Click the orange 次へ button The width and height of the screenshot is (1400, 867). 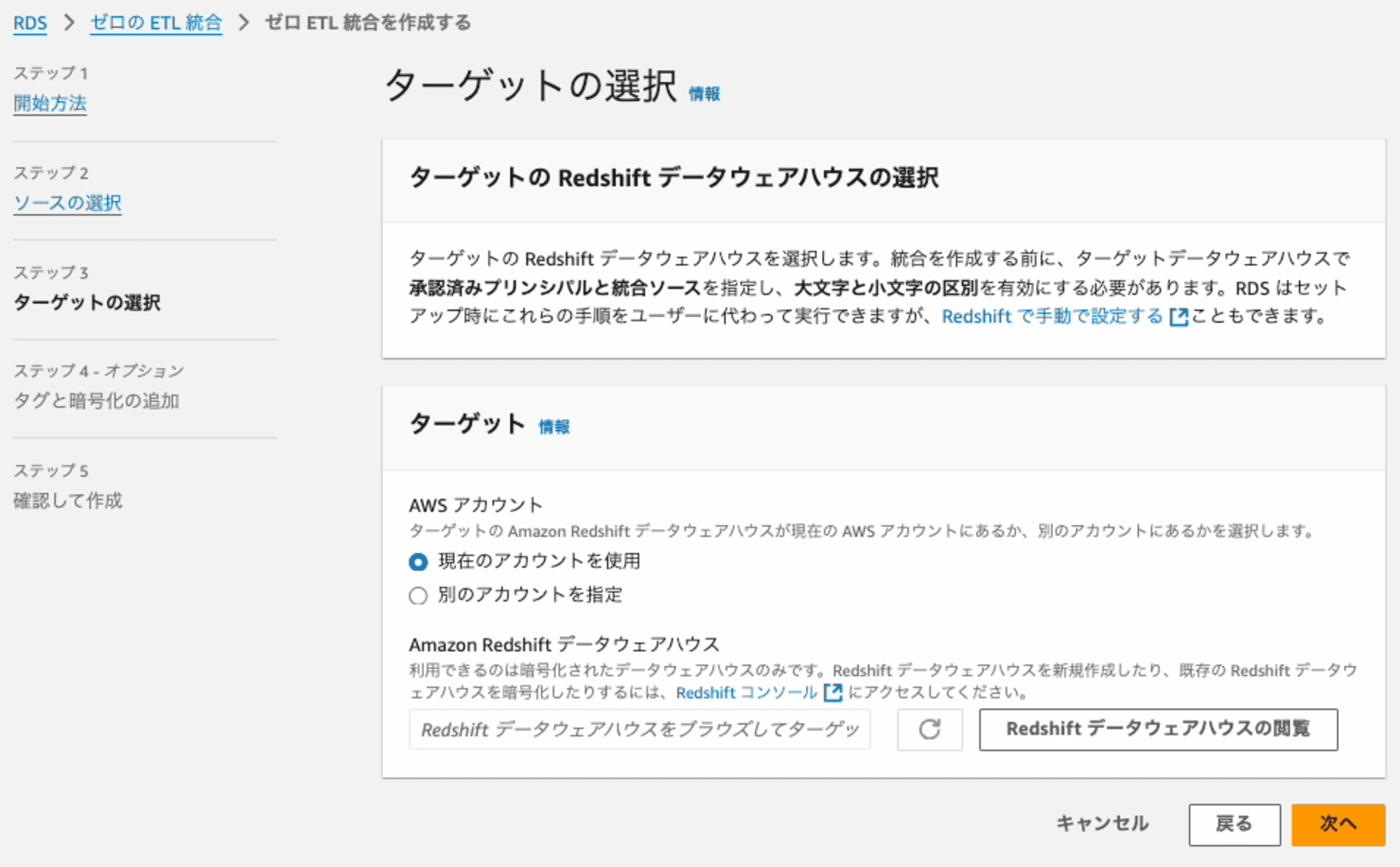point(1338,824)
